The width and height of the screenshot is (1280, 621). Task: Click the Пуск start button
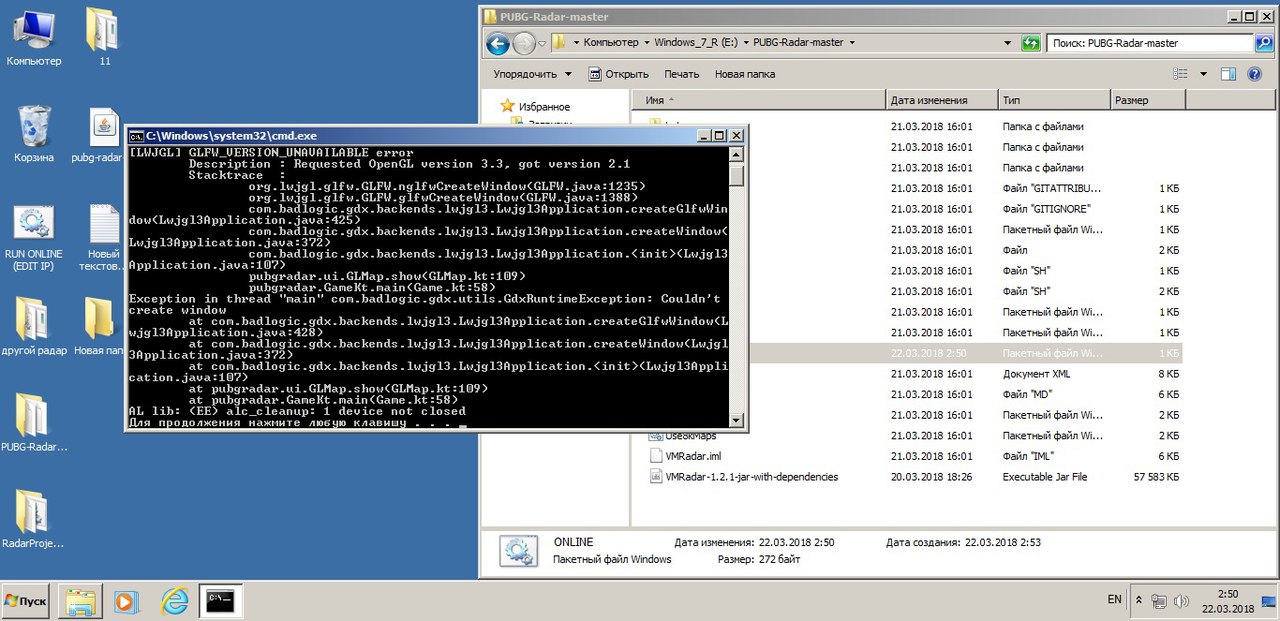[27, 601]
